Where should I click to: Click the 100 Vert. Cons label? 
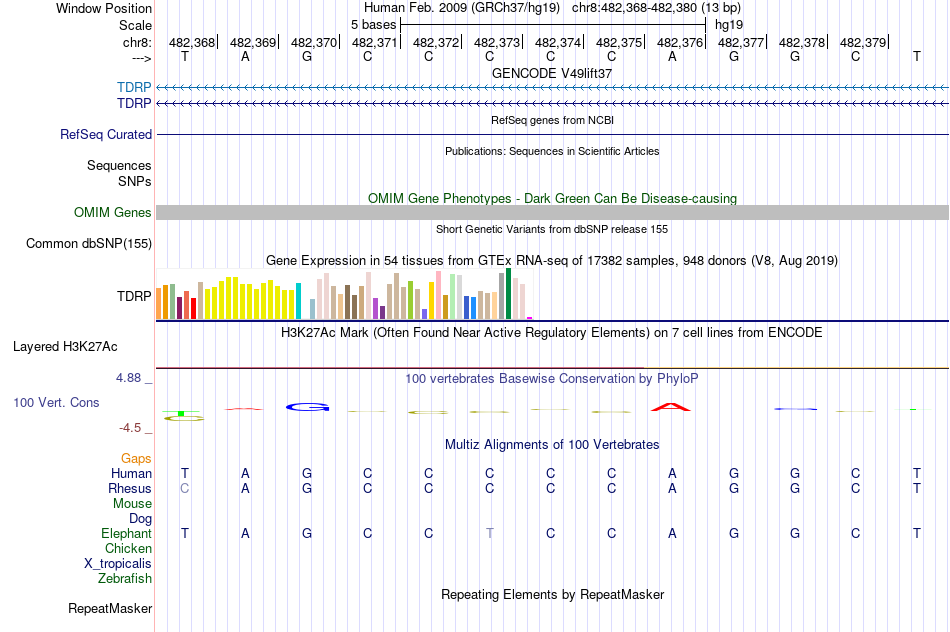coord(56,402)
